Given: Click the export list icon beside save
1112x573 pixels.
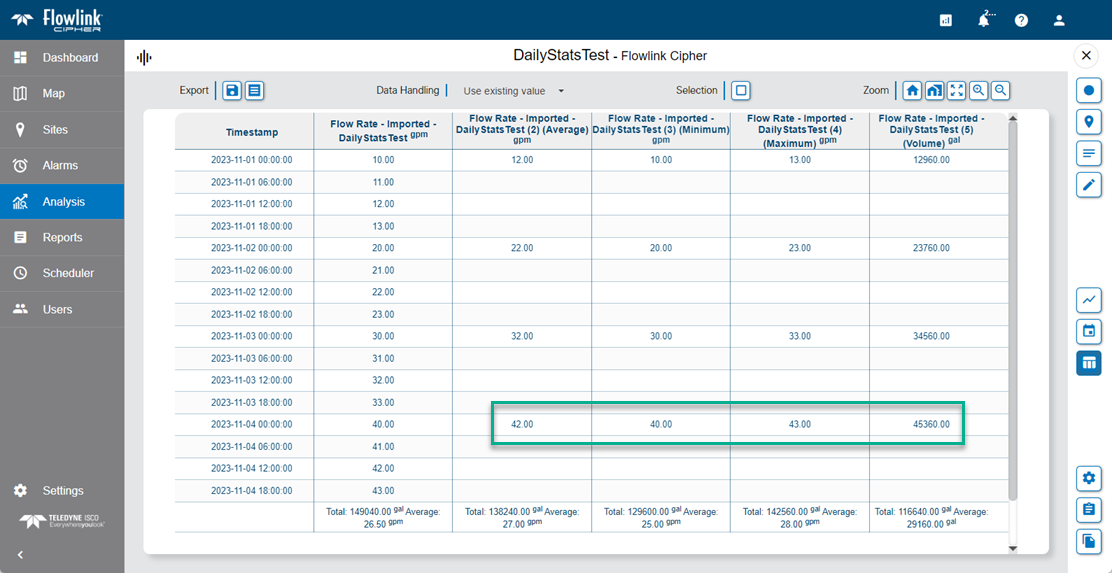Looking at the screenshot, I should pyautogui.click(x=255, y=91).
